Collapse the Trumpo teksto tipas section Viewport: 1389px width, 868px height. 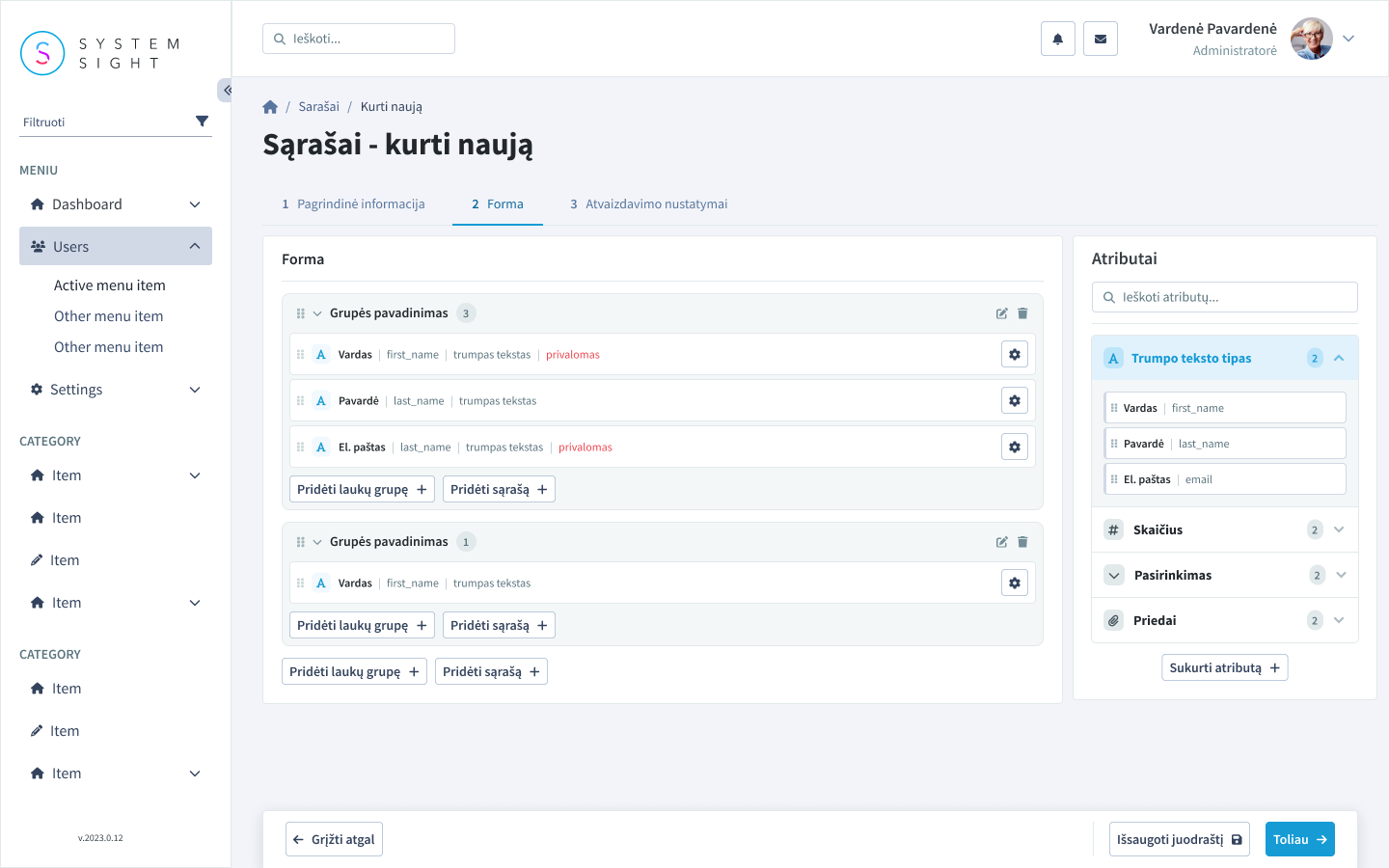[1339, 358]
